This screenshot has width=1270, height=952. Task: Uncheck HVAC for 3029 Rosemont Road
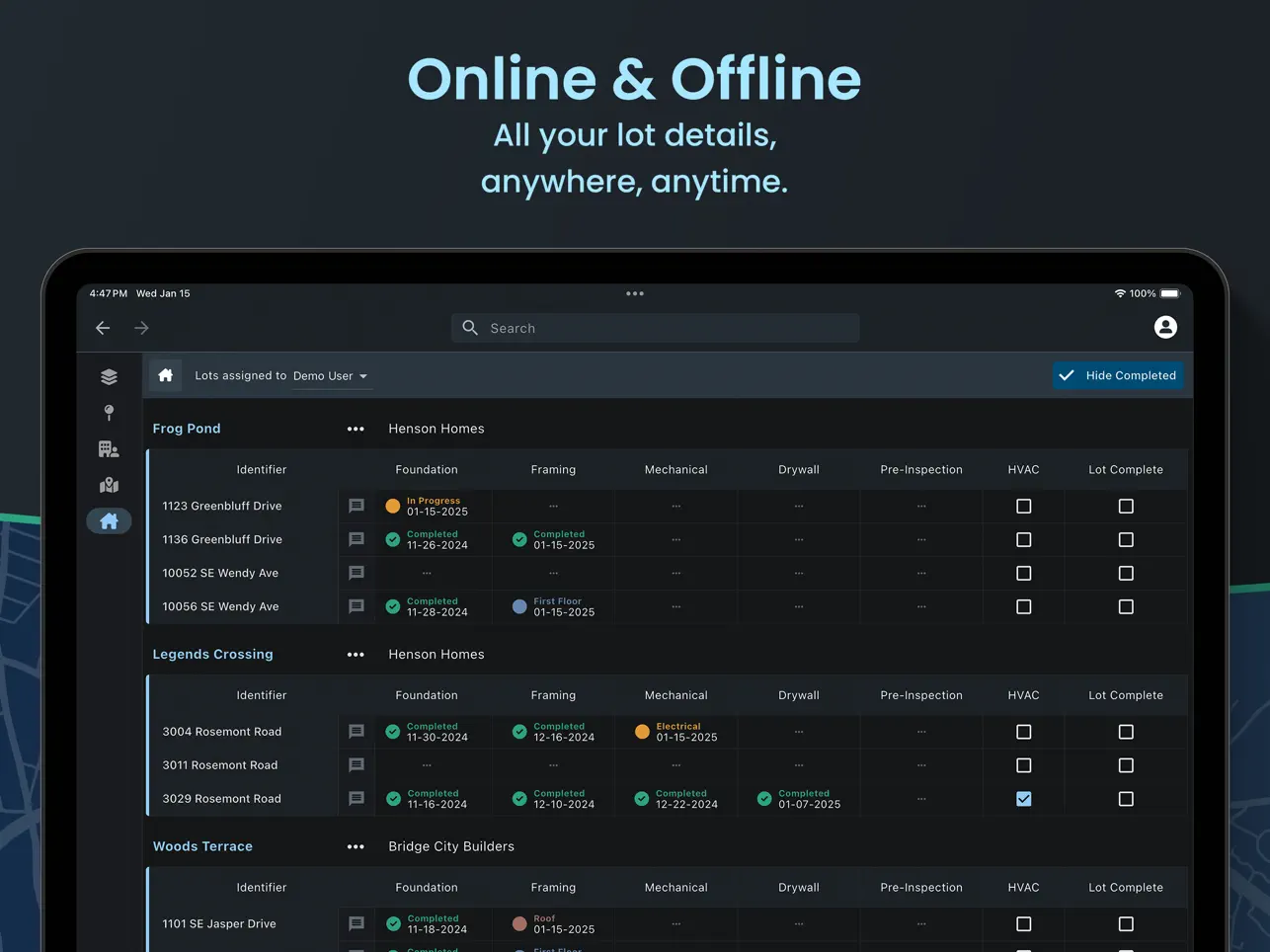coord(1024,799)
